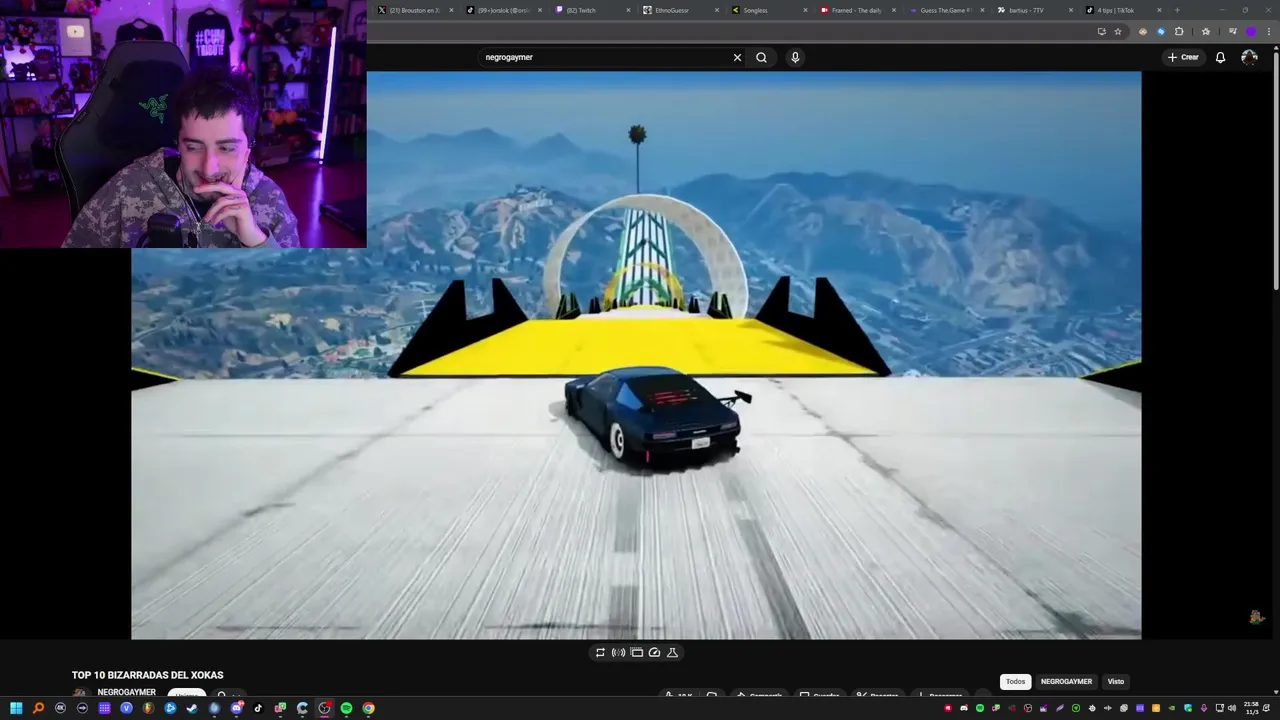Image resolution: width=1280 pixels, height=720 pixels.
Task: Open the Windows Start menu
Action: click(16, 708)
